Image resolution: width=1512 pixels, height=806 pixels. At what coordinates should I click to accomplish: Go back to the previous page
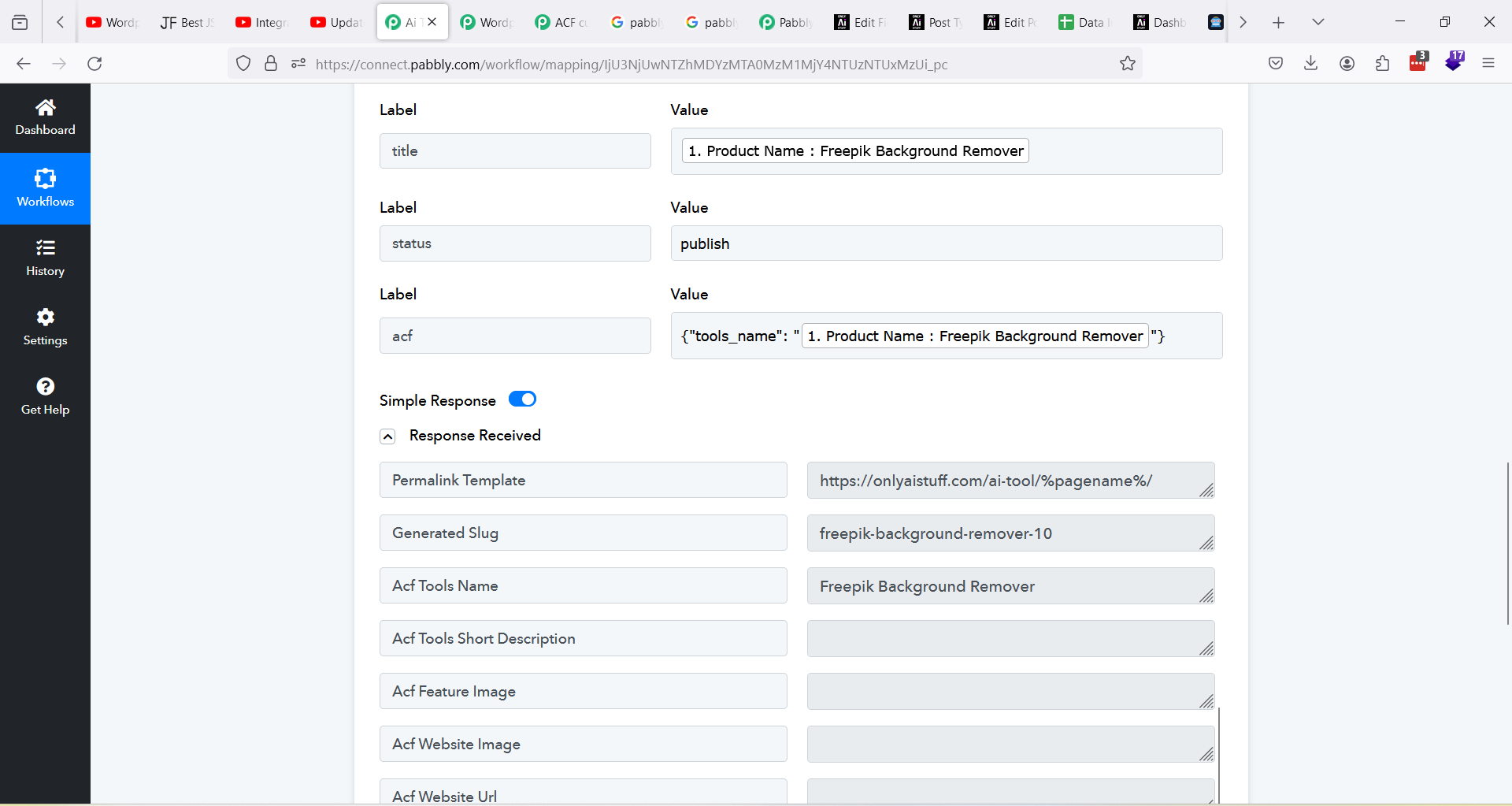(x=24, y=64)
